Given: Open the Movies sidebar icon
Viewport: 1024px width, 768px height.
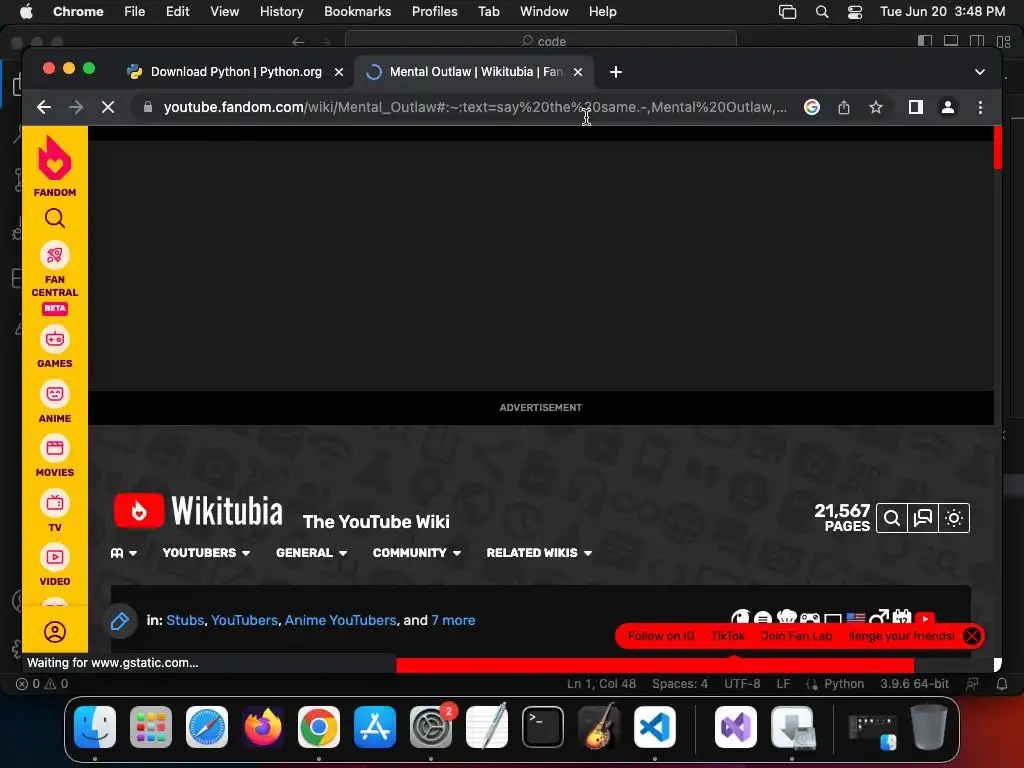Looking at the screenshot, I should [55, 449].
